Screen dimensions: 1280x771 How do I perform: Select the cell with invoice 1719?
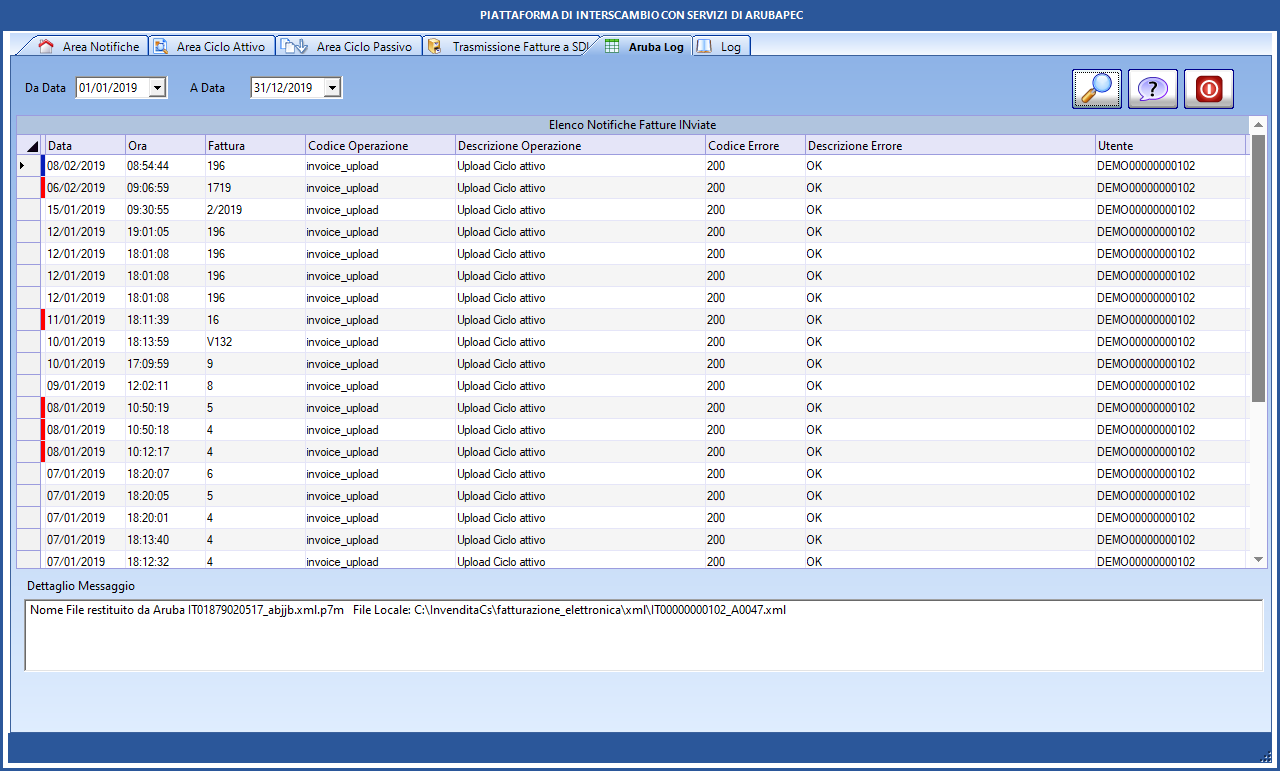(255, 188)
